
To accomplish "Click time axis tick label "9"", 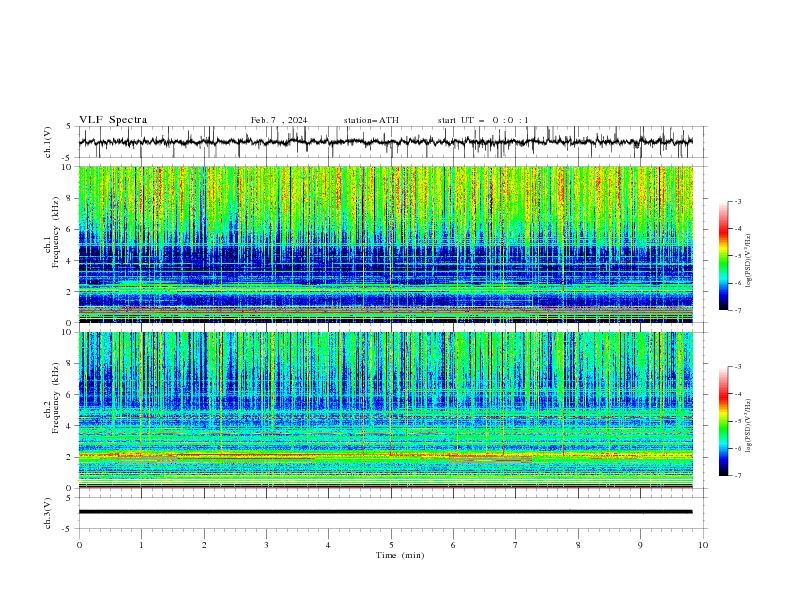I will pos(640,545).
